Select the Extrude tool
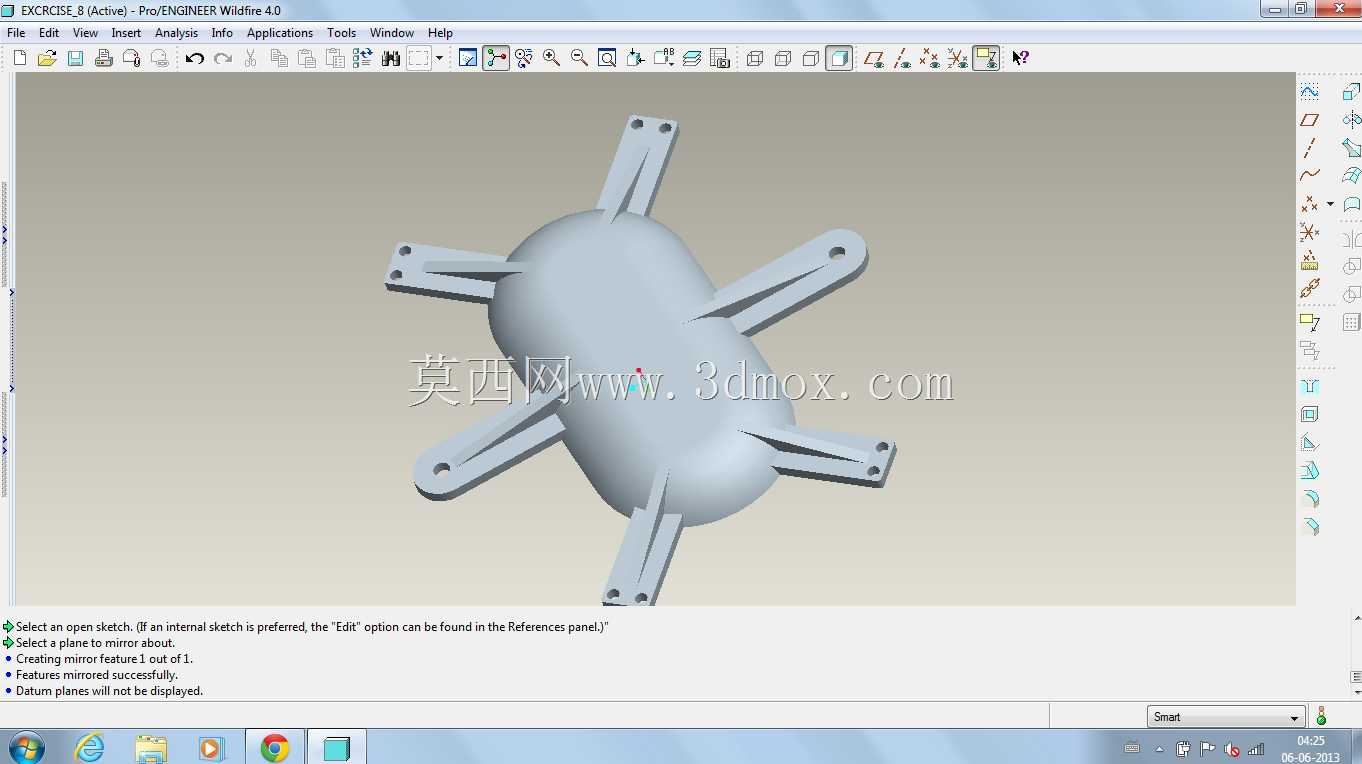The image size is (1362, 764). [x=1351, y=92]
